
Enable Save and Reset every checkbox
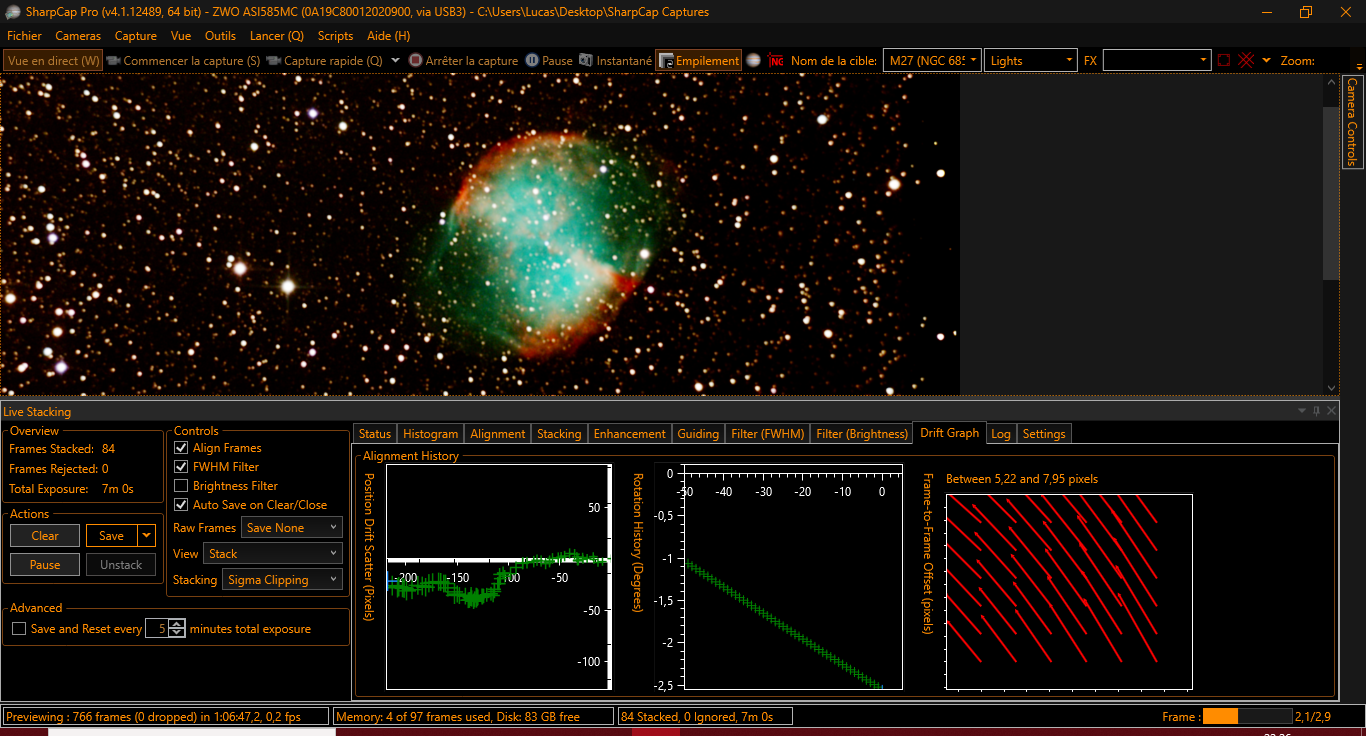pos(19,629)
